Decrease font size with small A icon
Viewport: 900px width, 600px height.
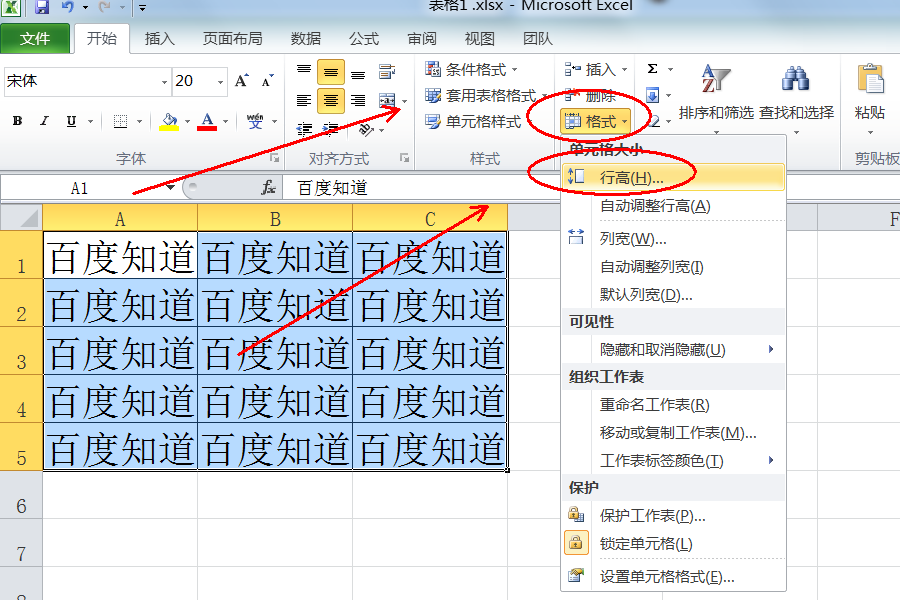click(x=267, y=81)
